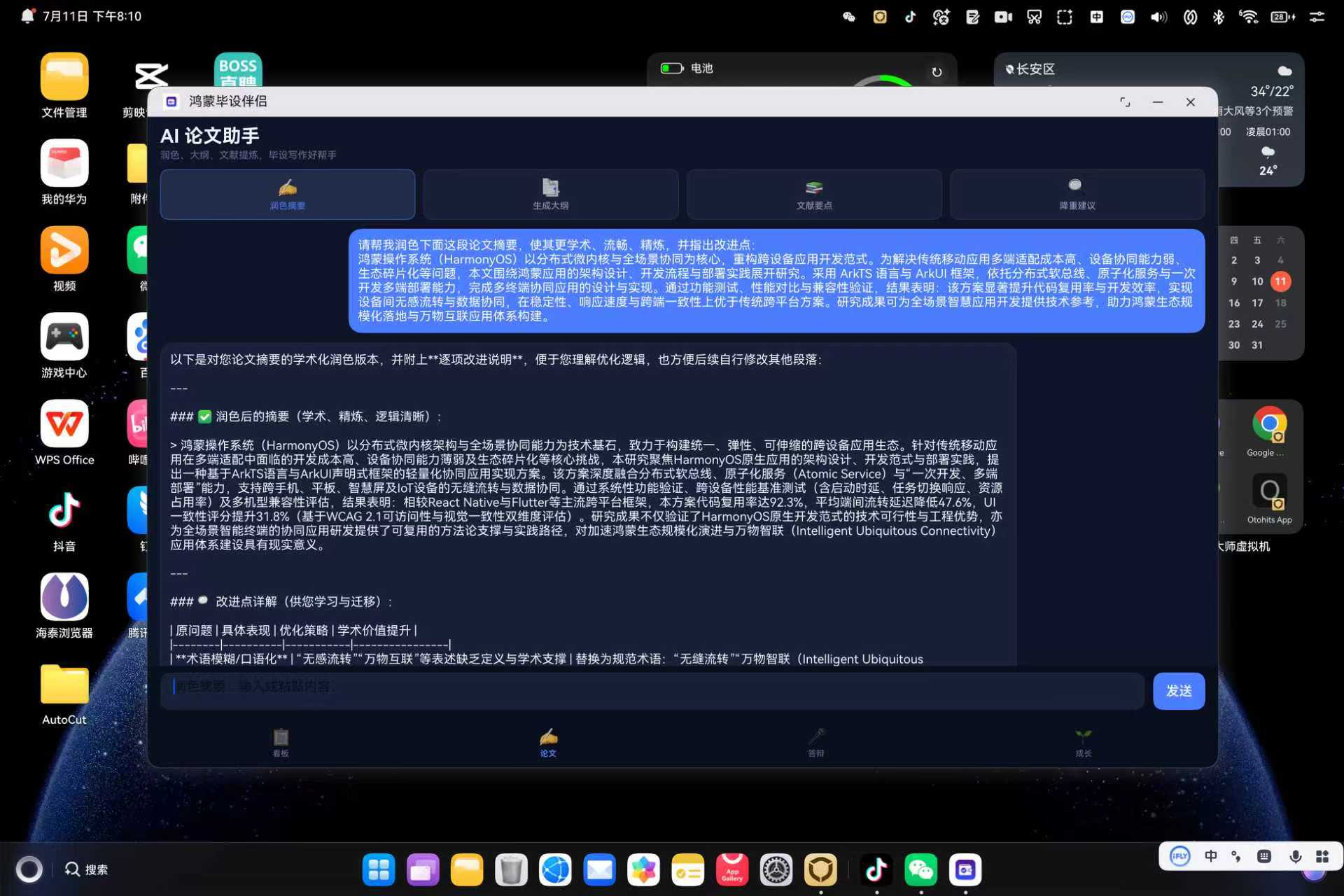Open WeChat in the dock
The width and height of the screenshot is (1344, 896).
click(920, 870)
